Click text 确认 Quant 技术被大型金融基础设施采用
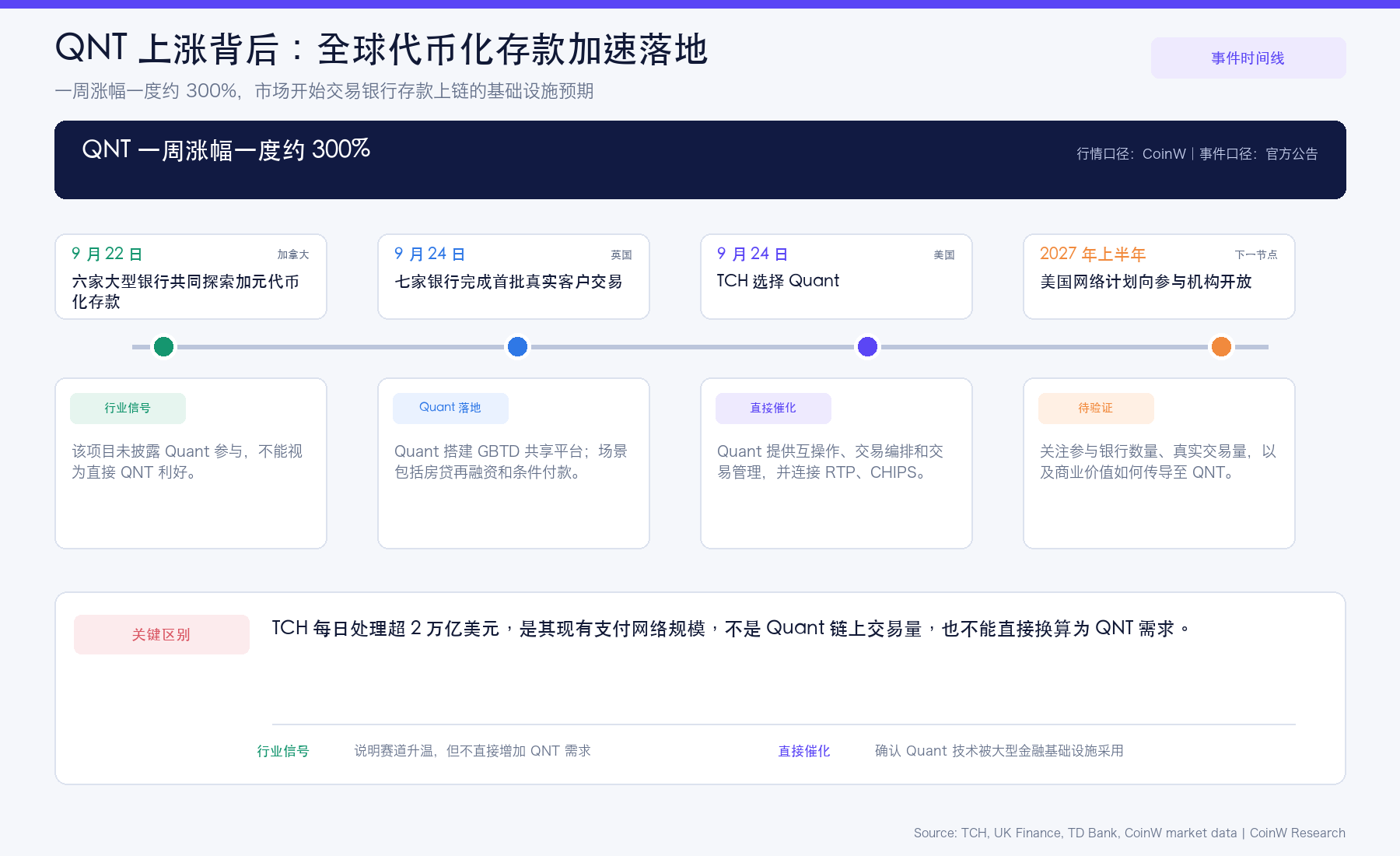 tap(999, 751)
